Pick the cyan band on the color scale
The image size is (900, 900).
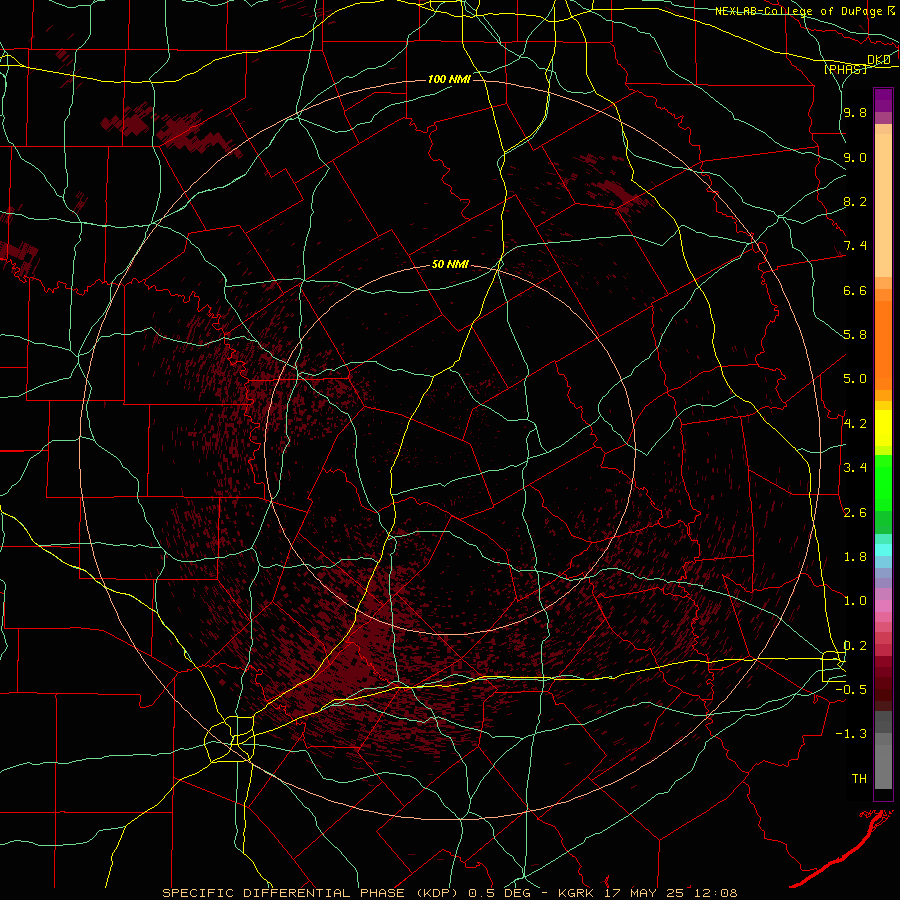883,550
